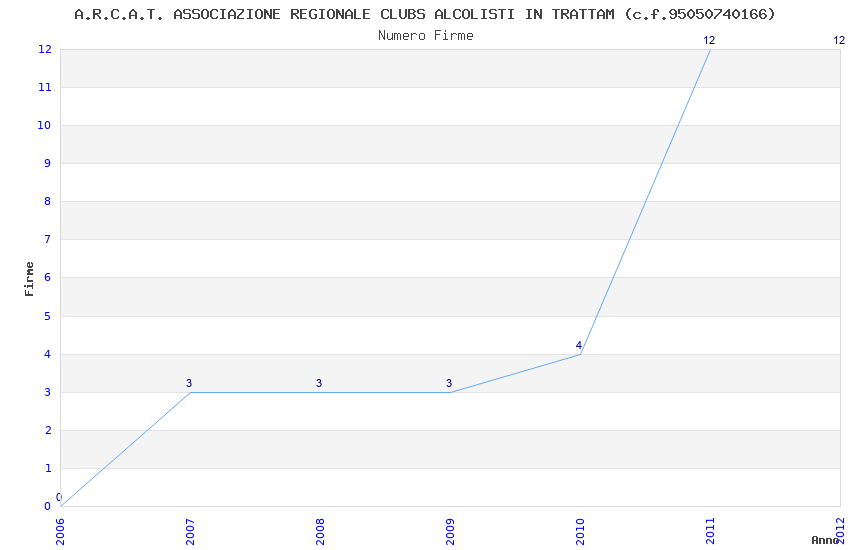Click the 'Anno' x-axis label
850x550 pixels.
(x=825, y=540)
